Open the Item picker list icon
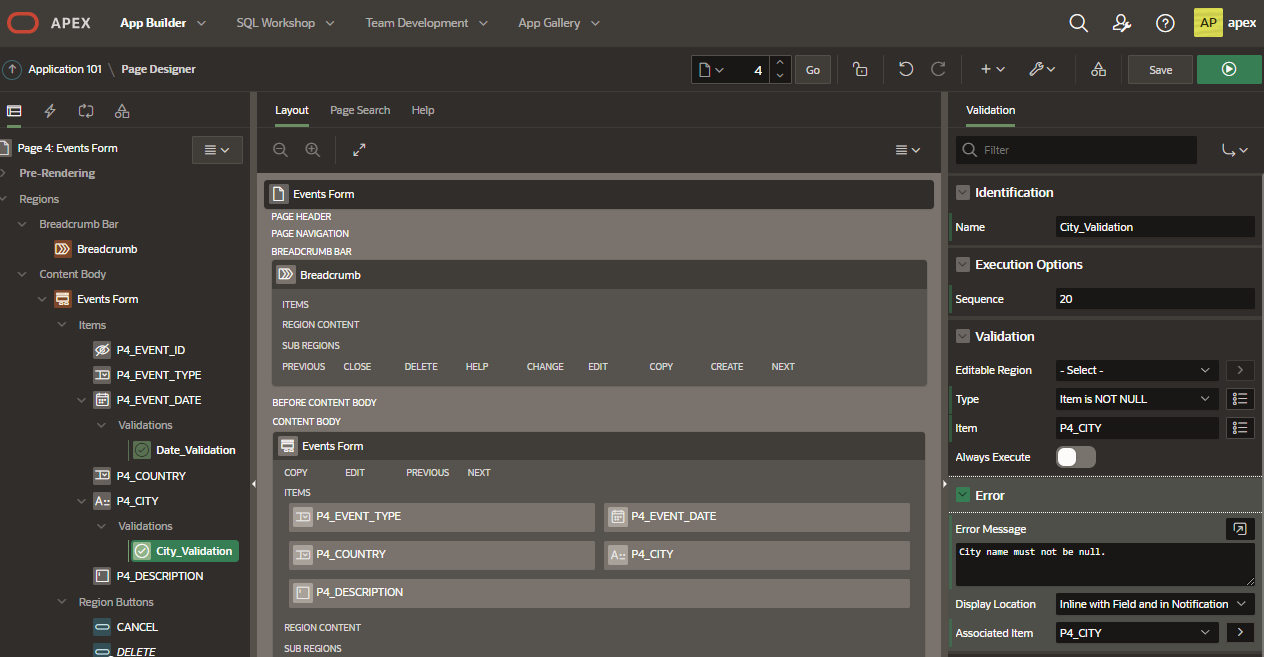The width and height of the screenshot is (1264, 657). pyautogui.click(x=1240, y=428)
